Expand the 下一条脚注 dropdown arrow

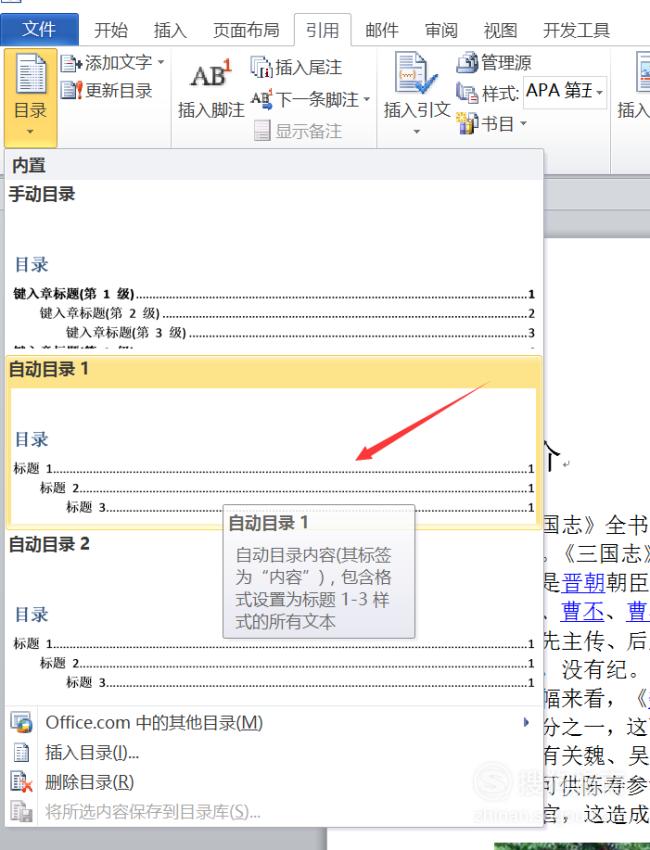coord(367,99)
